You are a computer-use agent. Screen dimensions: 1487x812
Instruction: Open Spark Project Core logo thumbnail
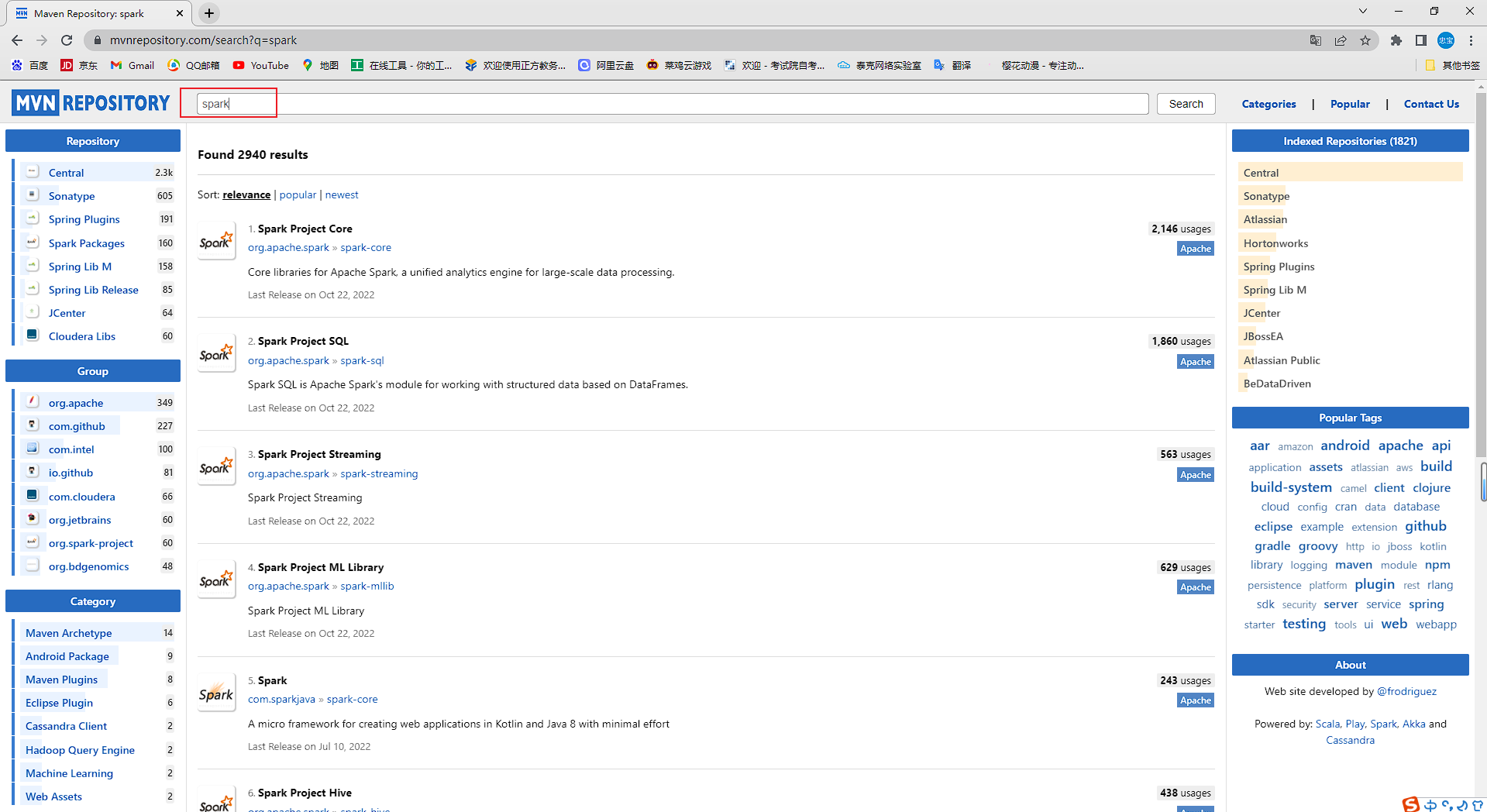click(x=216, y=240)
